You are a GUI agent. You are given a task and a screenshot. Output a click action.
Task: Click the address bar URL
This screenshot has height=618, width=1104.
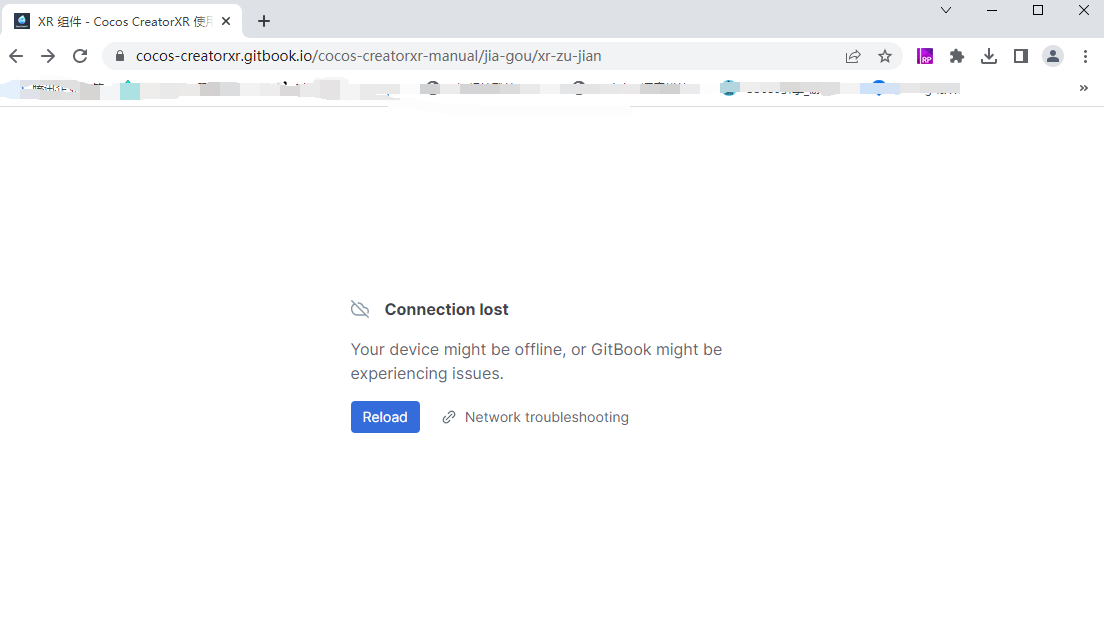(x=368, y=56)
